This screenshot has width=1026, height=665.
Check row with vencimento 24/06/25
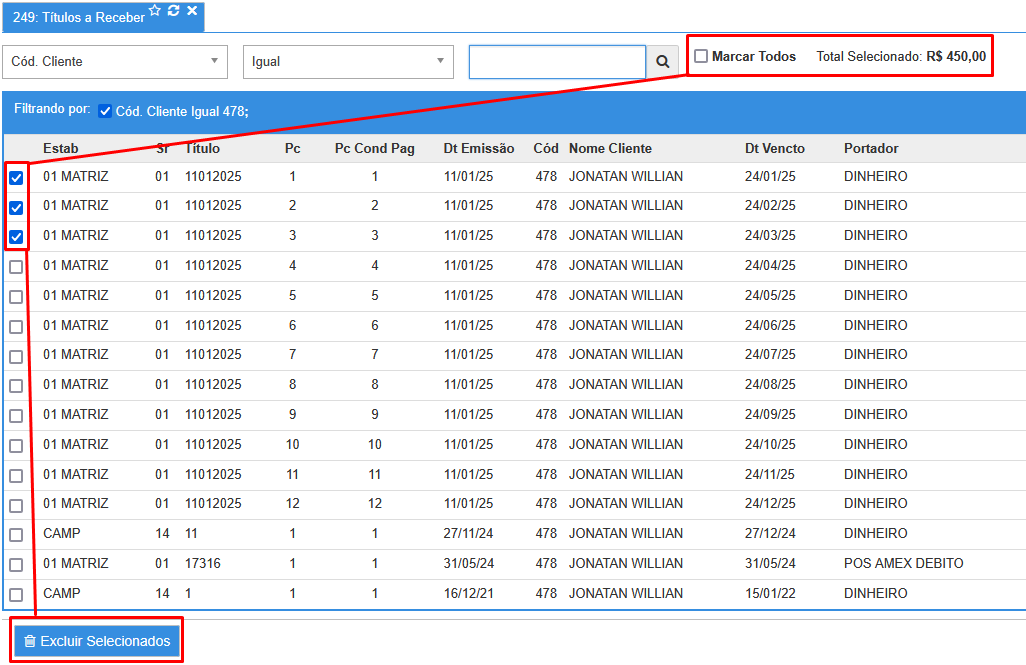[x=16, y=327]
